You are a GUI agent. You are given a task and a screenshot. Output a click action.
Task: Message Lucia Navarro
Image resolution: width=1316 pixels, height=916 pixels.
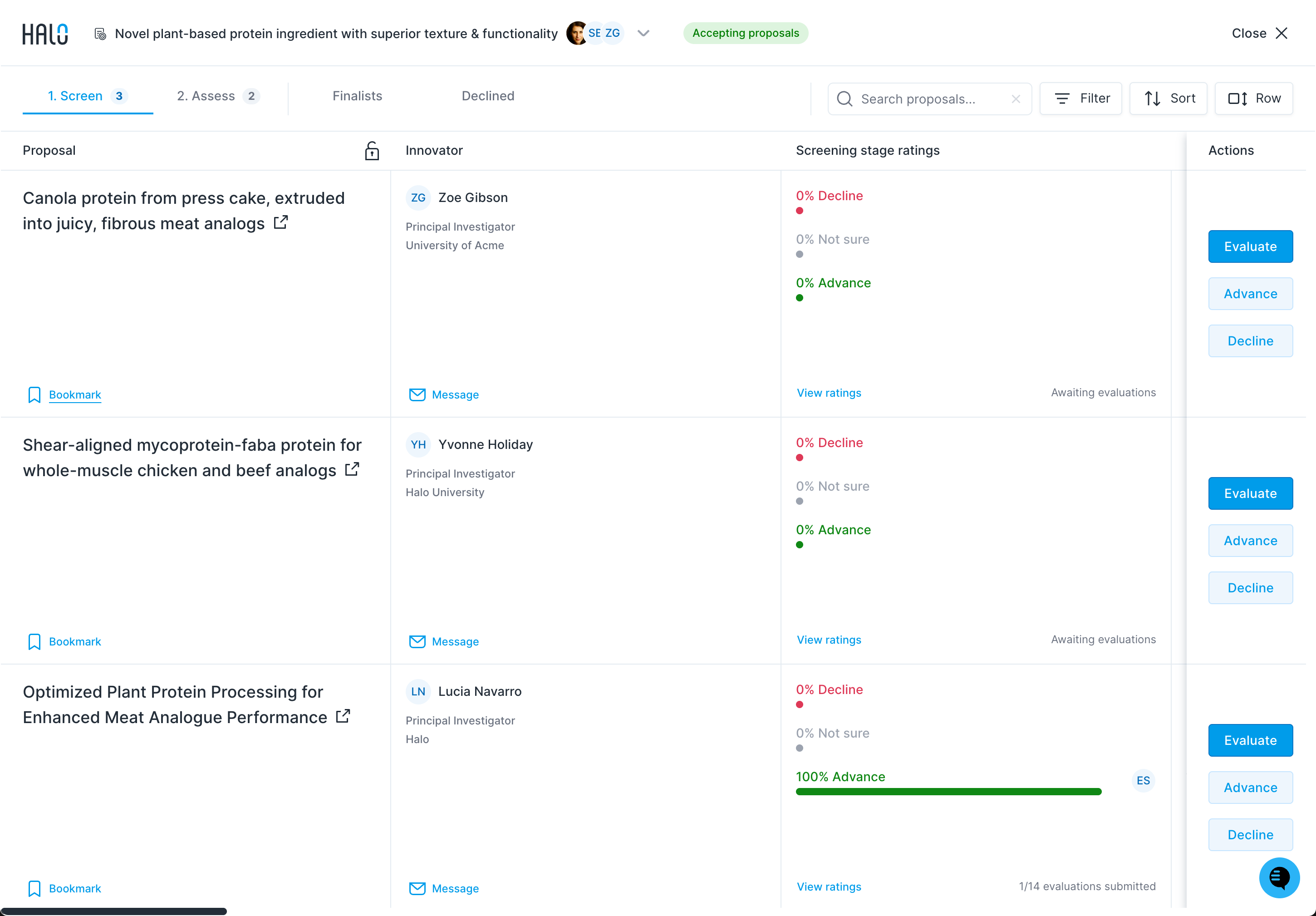coord(444,889)
